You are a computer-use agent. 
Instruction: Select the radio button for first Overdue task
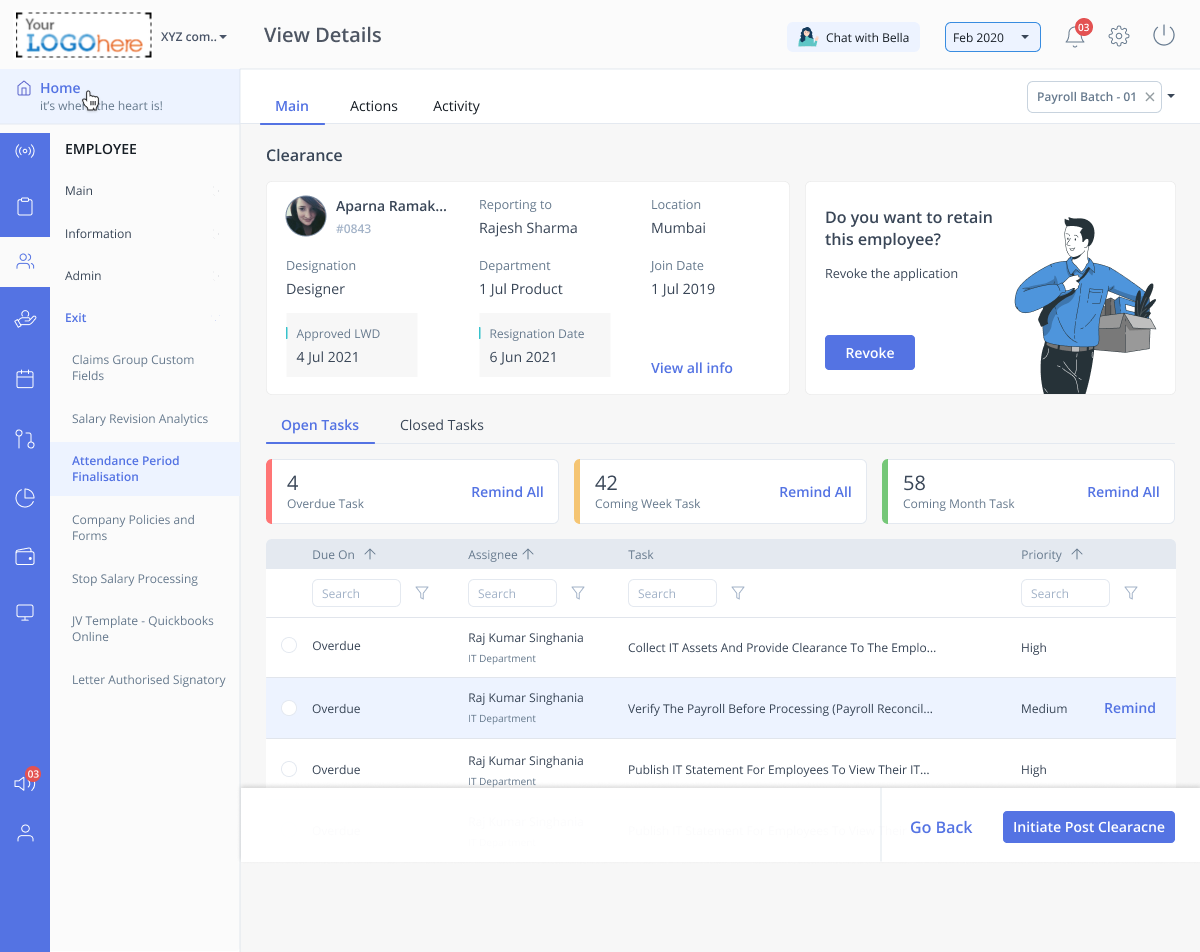click(289, 646)
